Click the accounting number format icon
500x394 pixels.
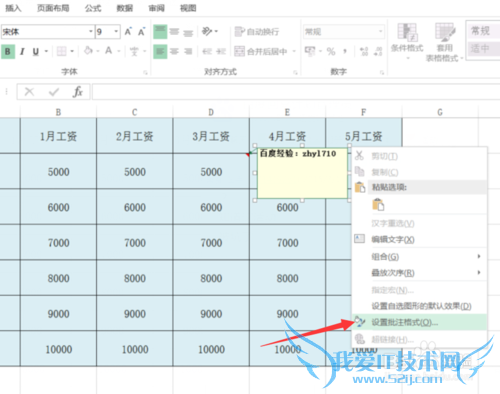tap(310, 51)
